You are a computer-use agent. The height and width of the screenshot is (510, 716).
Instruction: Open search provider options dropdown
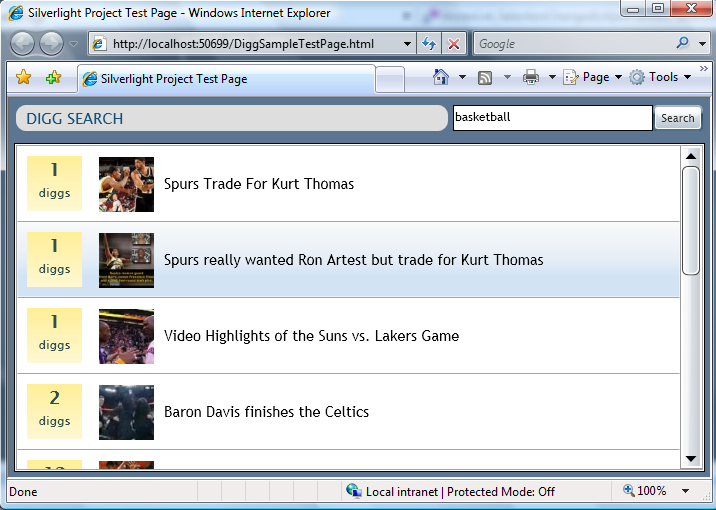[x=702, y=44]
